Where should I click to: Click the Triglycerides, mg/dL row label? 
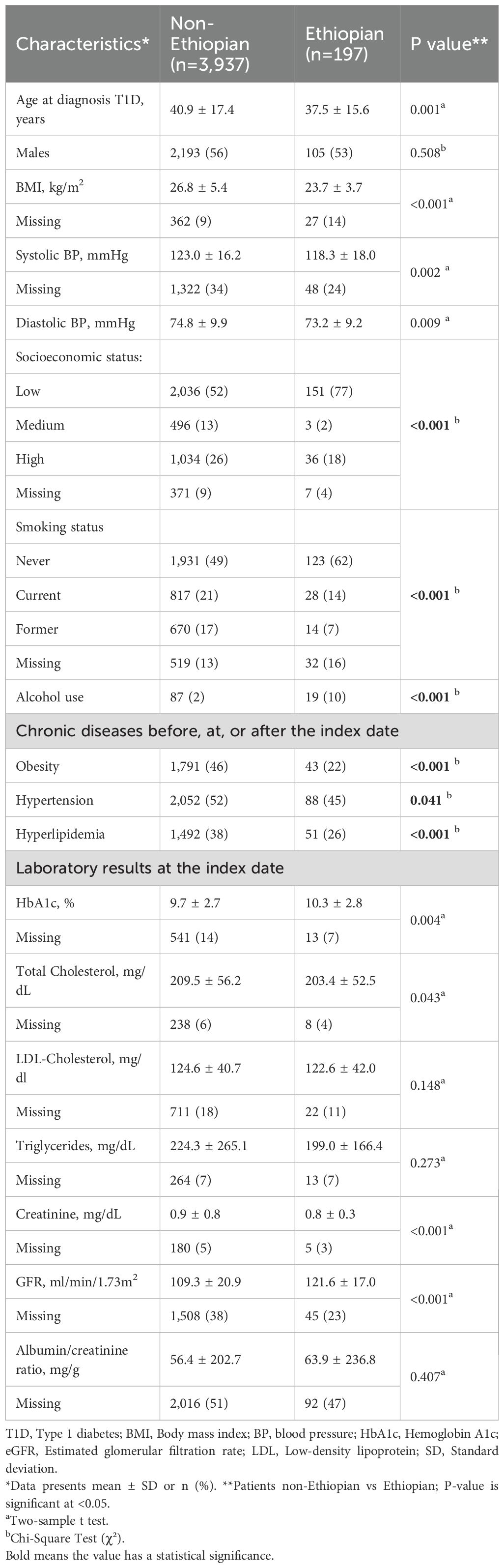point(75,1146)
